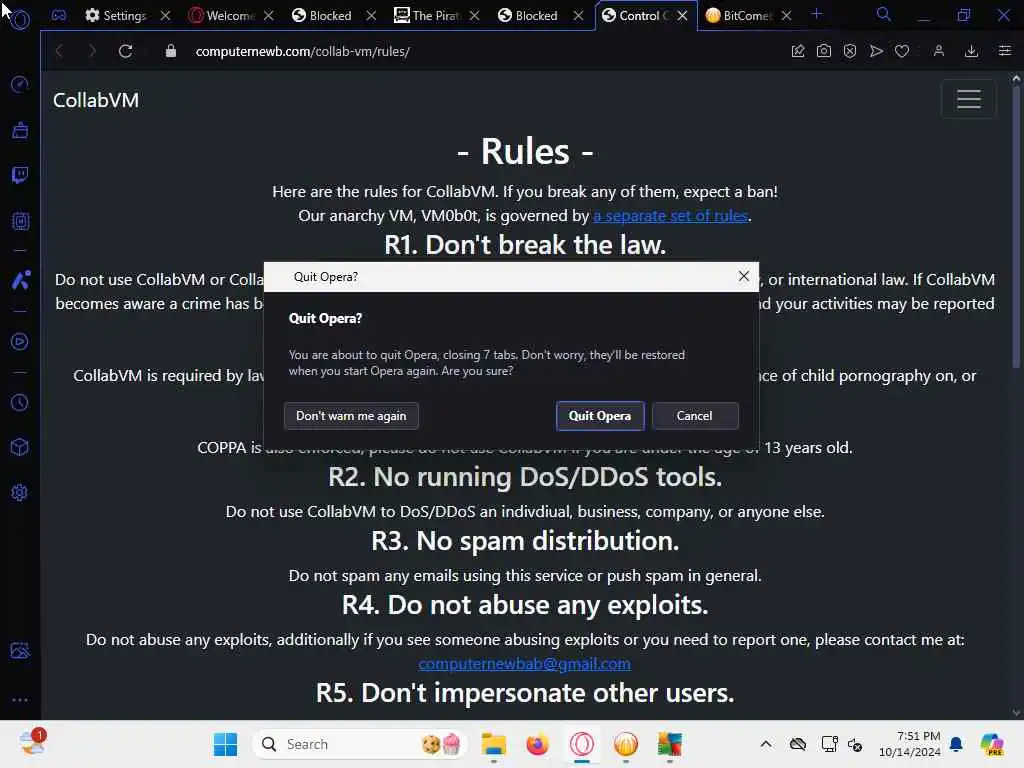The width and height of the screenshot is (1024, 768).
Task: Open the 'a separate set of rules' link
Action: pyautogui.click(x=671, y=216)
